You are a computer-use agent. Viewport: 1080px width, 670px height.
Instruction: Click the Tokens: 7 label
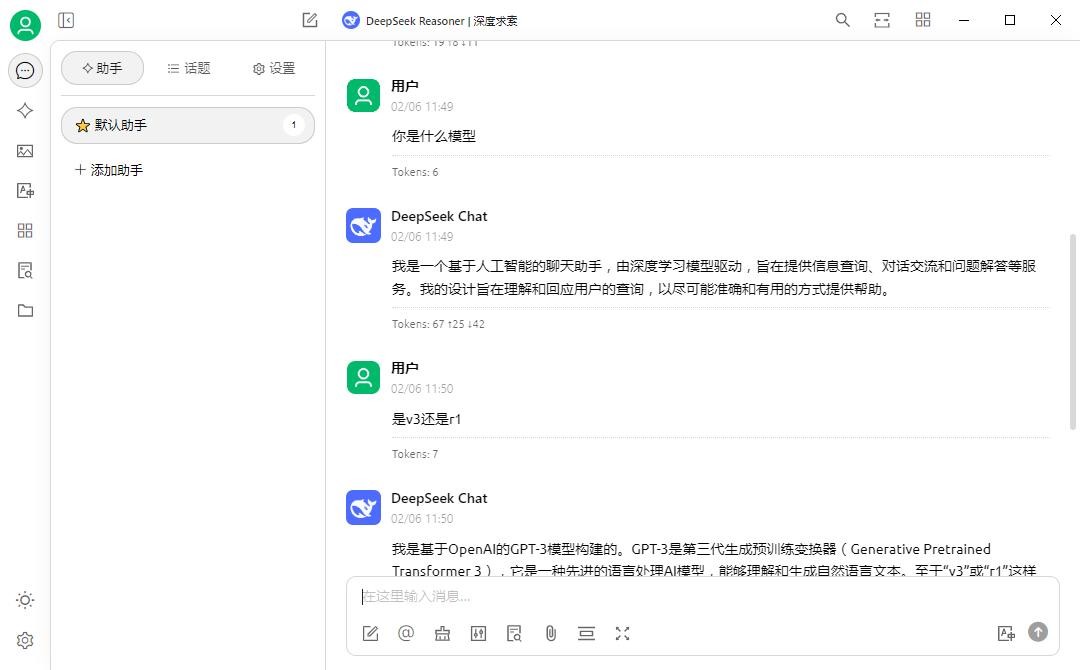(415, 454)
